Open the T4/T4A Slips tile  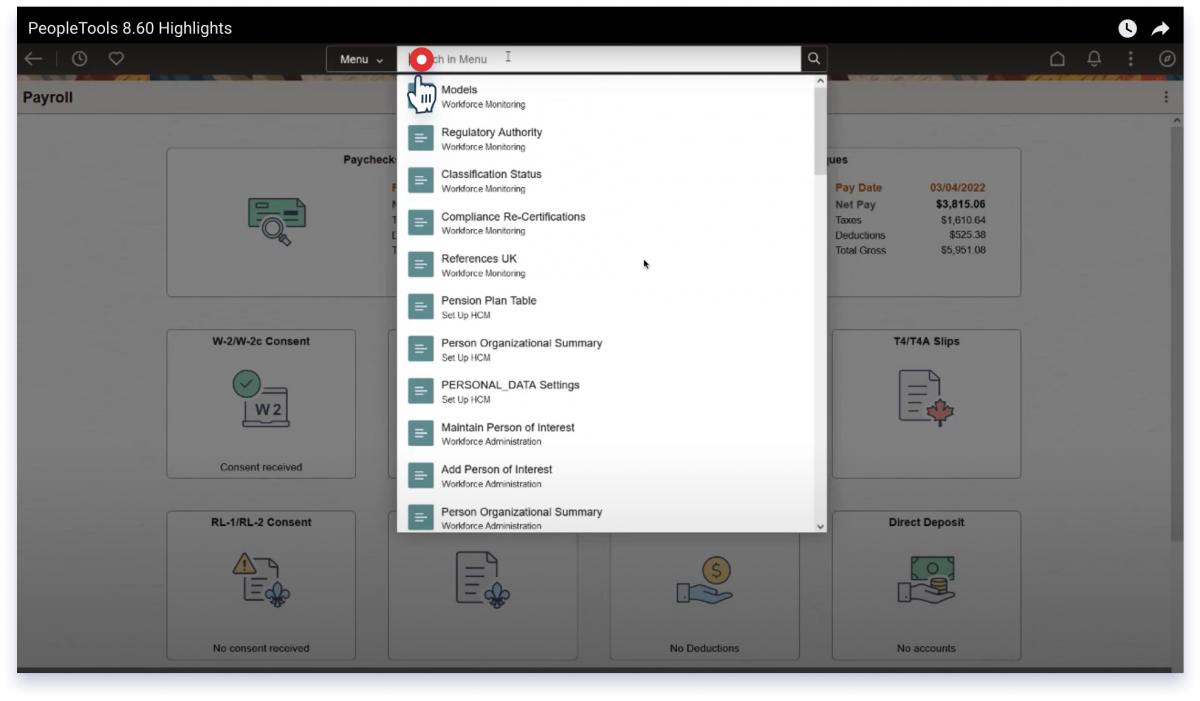[926, 404]
